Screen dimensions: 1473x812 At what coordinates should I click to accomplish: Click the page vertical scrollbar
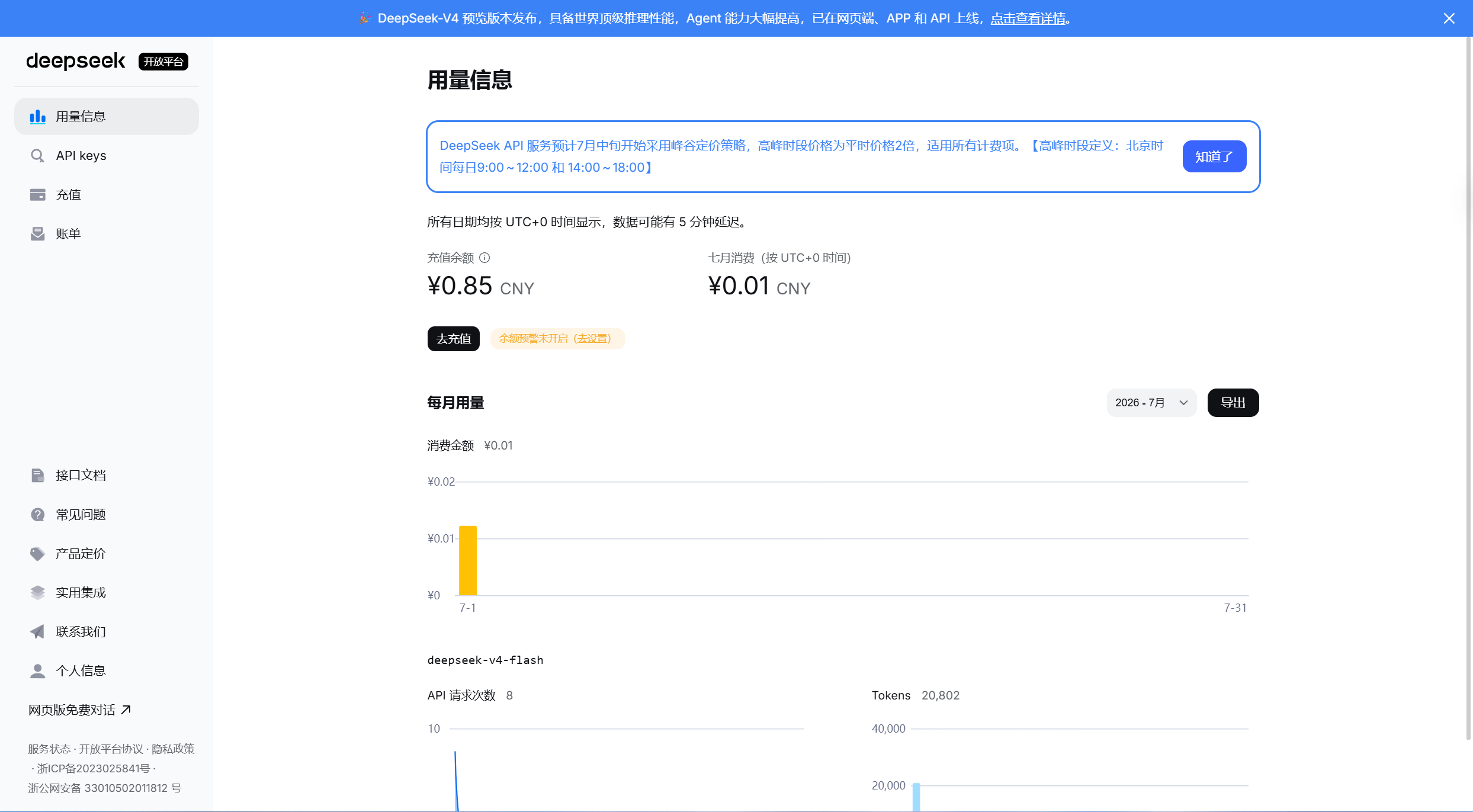1468,388
